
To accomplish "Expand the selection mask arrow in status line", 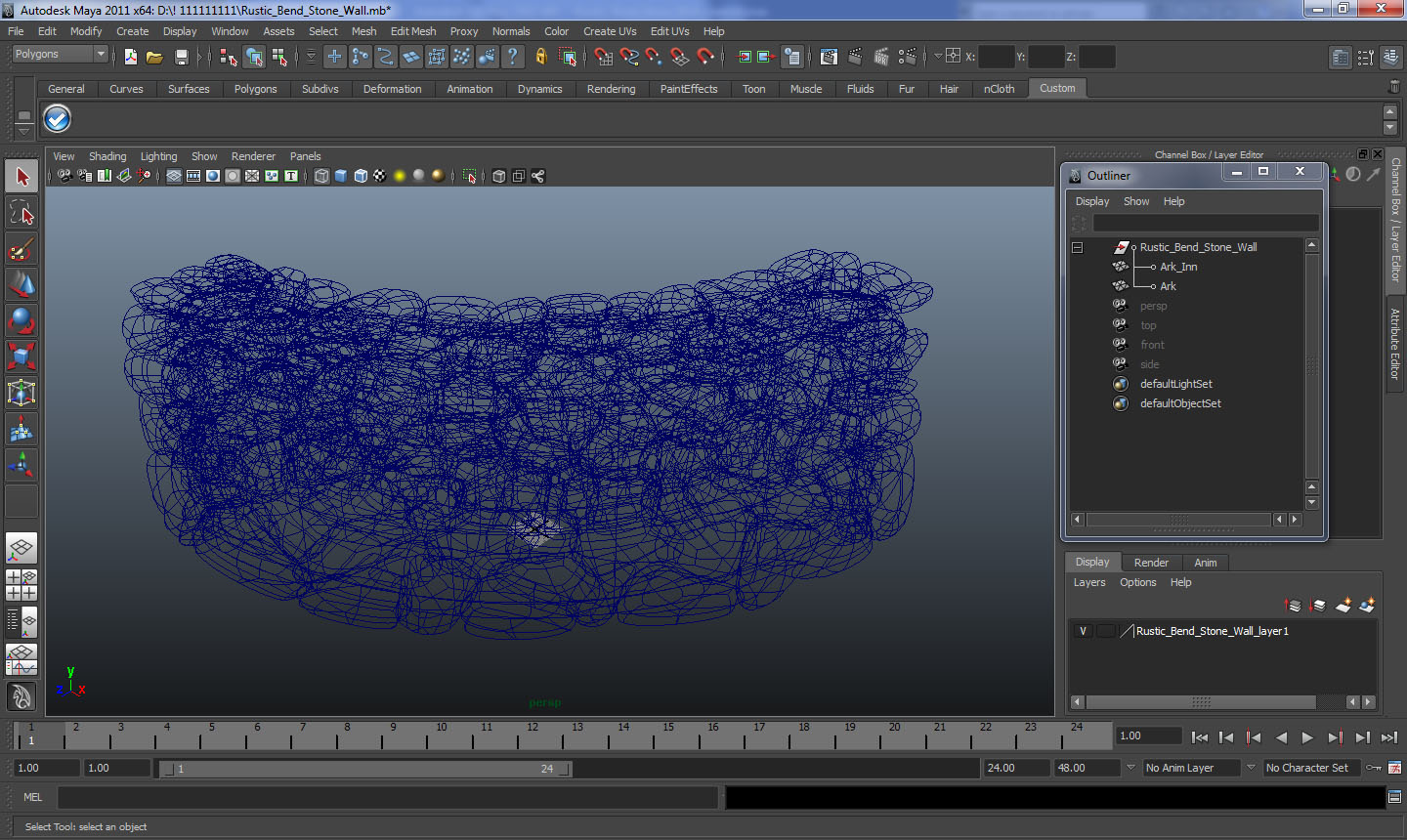I will (x=312, y=57).
